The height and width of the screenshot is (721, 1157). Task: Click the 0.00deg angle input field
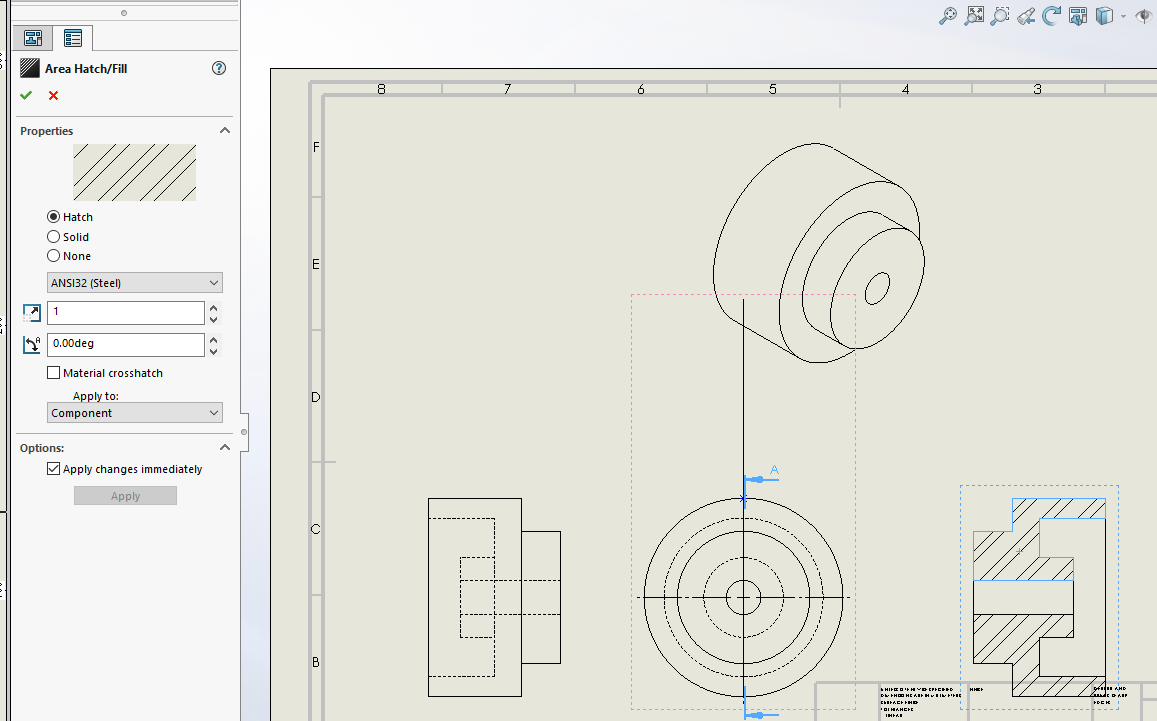[x=125, y=344]
